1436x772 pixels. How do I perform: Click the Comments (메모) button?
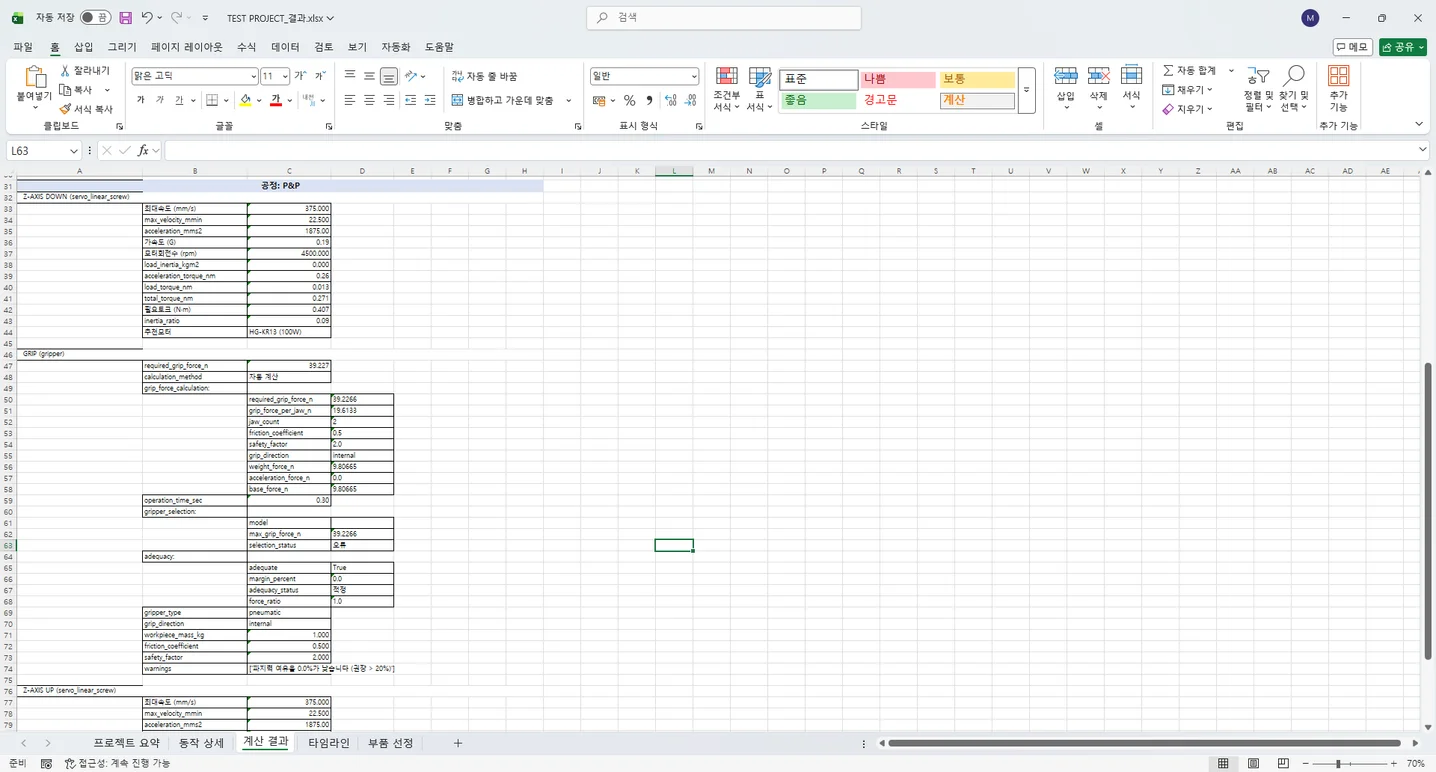(x=1352, y=47)
